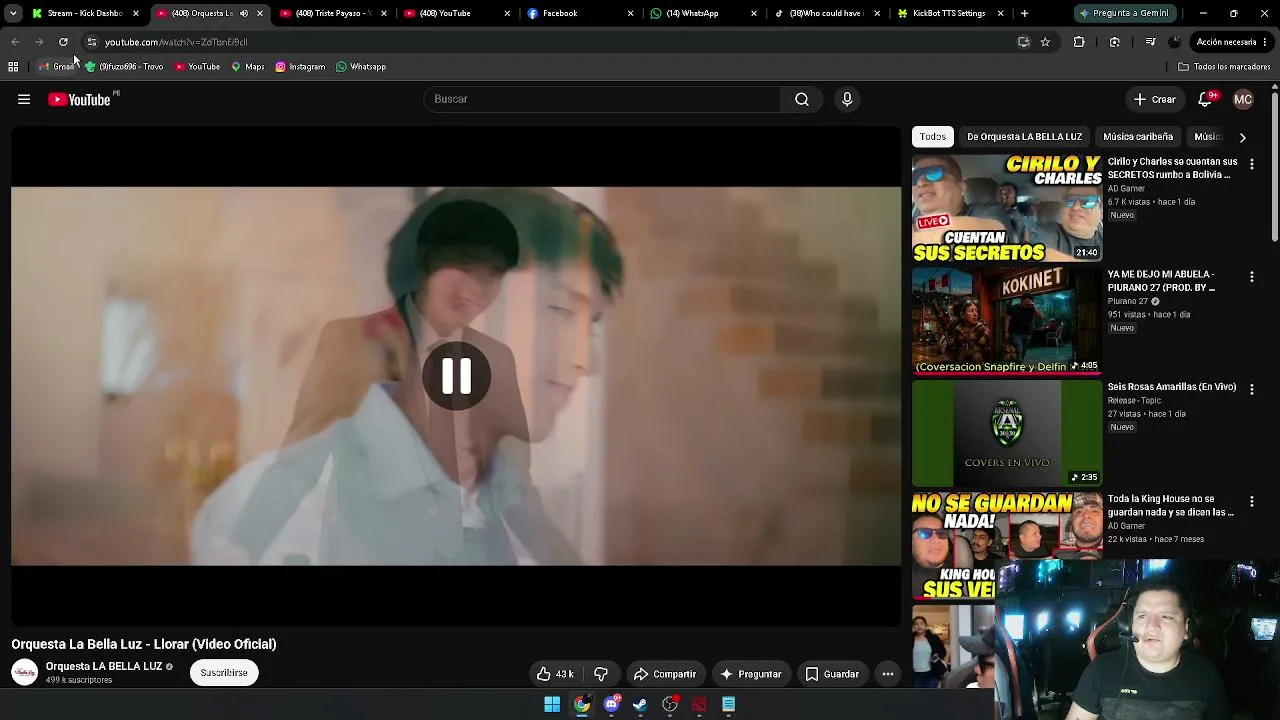Open Dota 2 from the taskbar
Screen dimensions: 1280x720
tap(699, 705)
